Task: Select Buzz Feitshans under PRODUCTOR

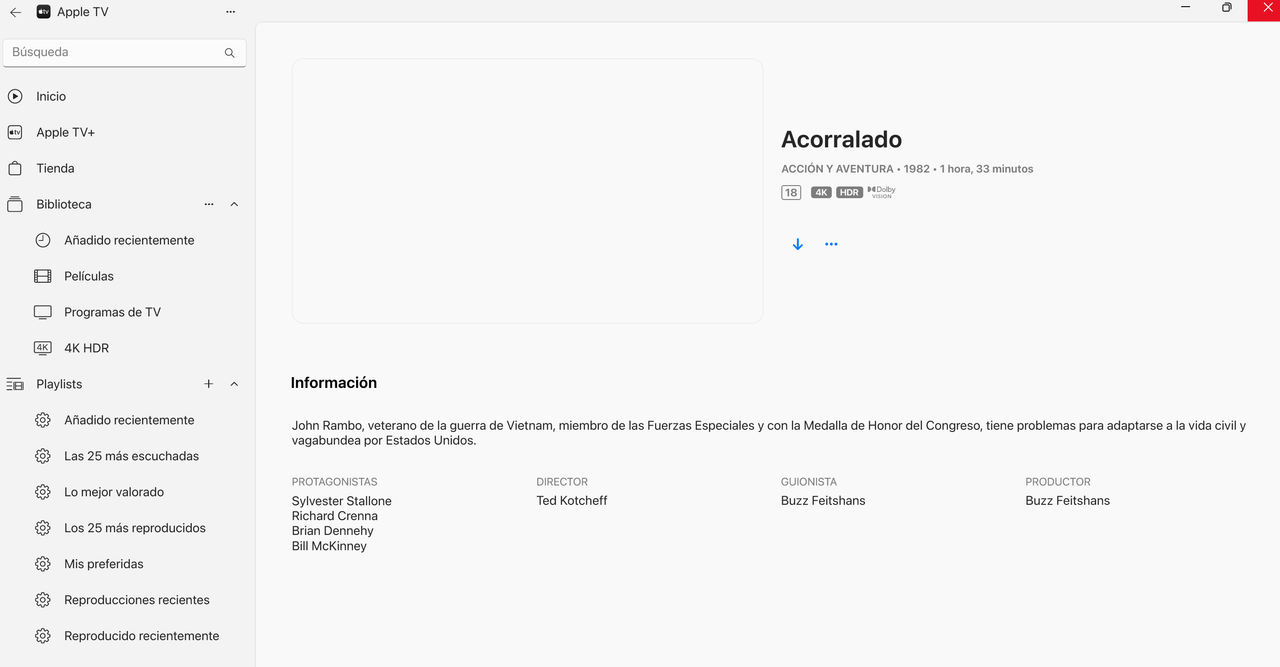Action: click(x=1067, y=501)
